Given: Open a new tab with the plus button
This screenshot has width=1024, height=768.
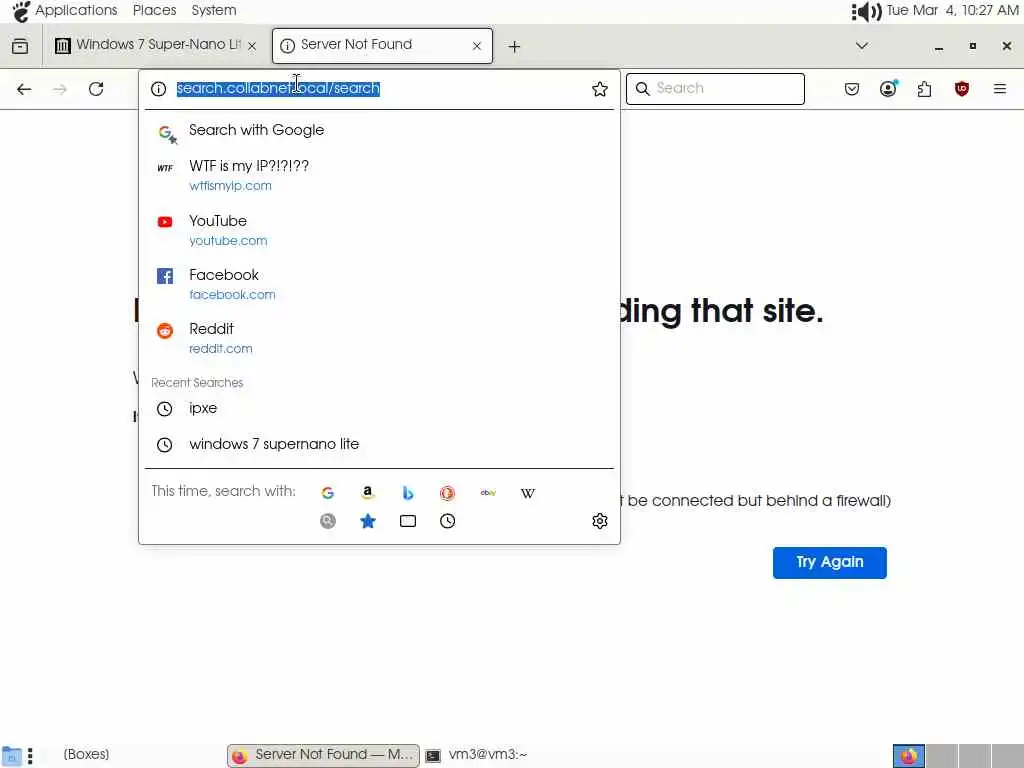Looking at the screenshot, I should (x=515, y=46).
